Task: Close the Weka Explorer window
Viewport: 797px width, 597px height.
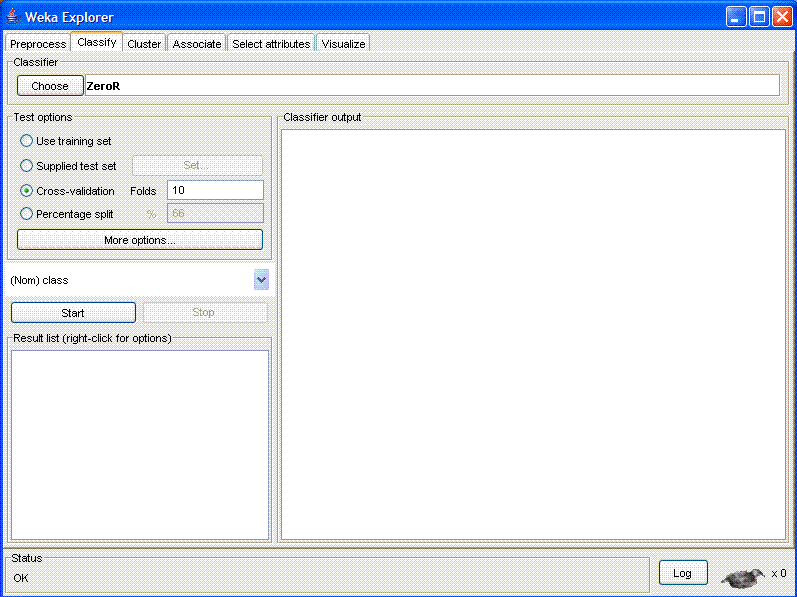Action: point(782,17)
